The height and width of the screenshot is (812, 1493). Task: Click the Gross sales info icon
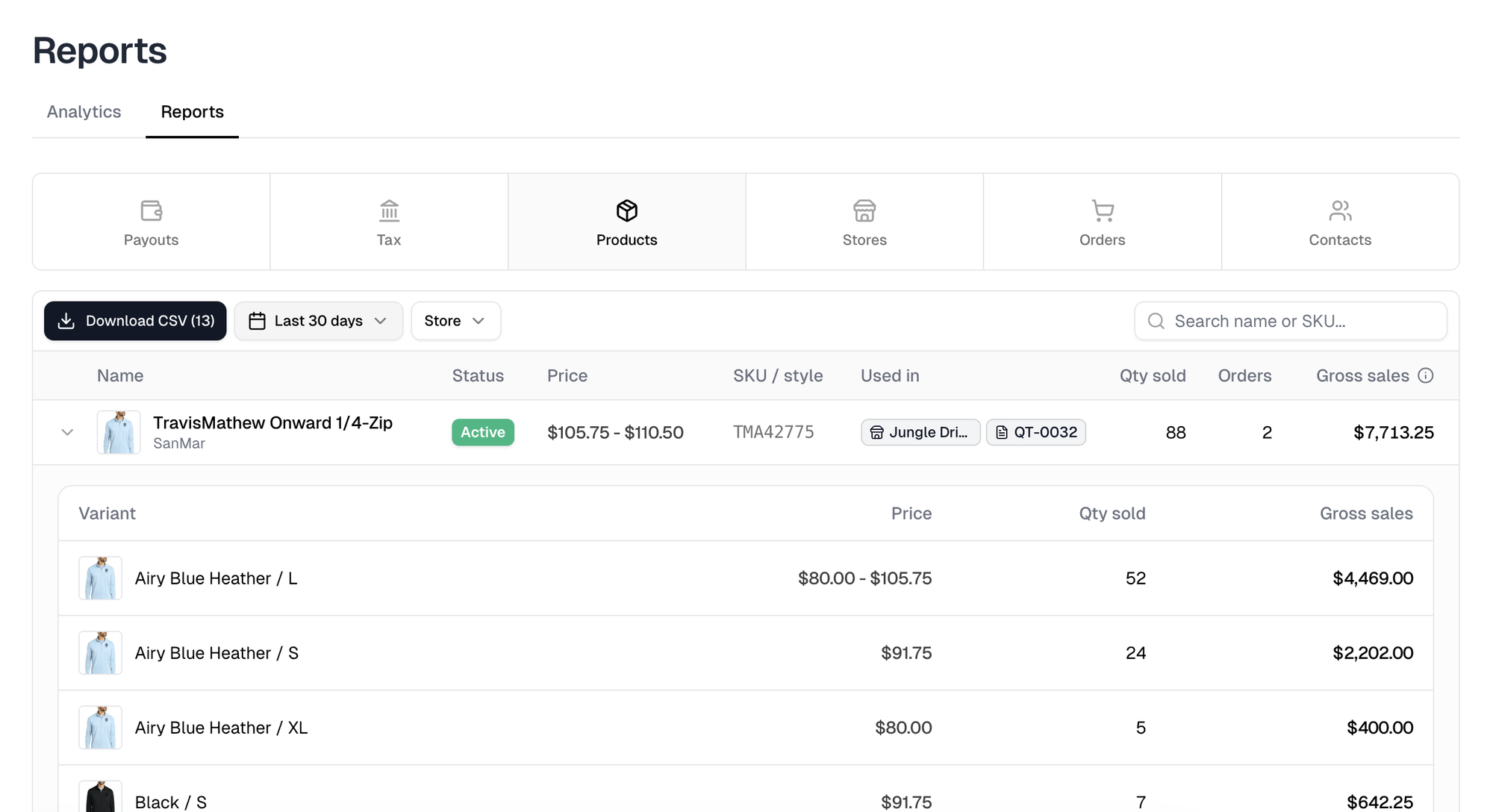1426,375
